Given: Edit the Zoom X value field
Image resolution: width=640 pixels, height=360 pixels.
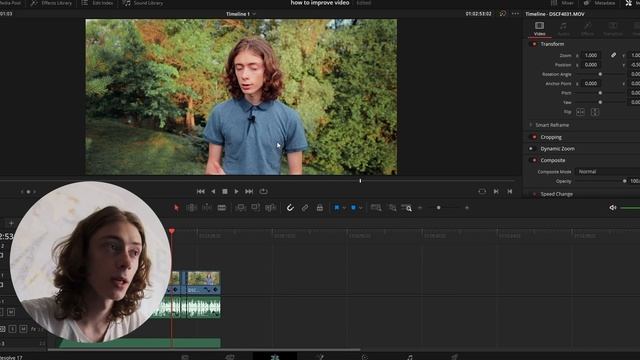Looking at the screenshot, I should point(591,55).
